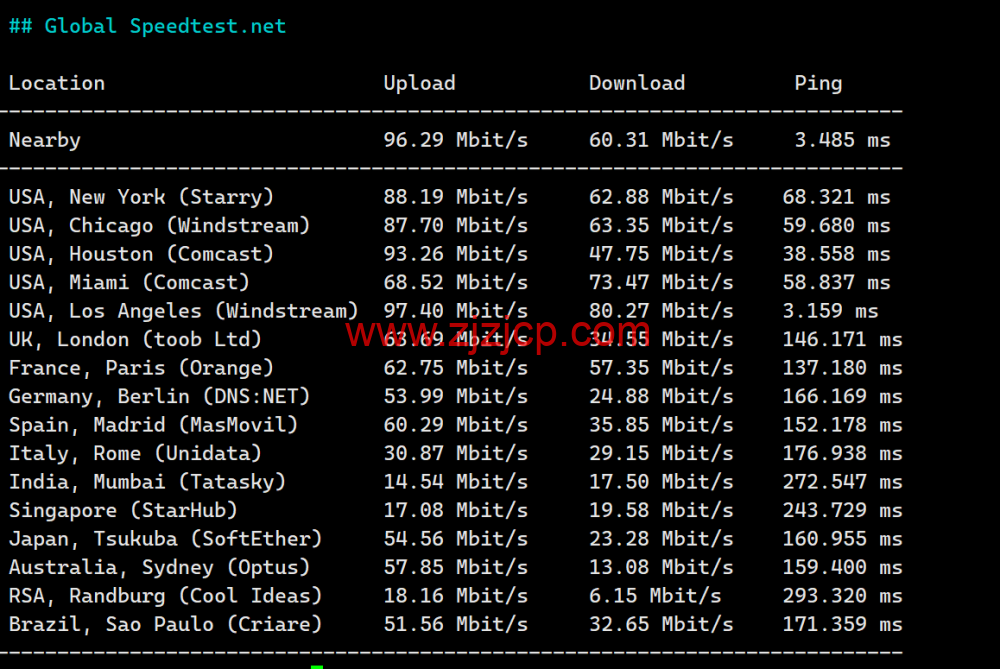This screenshot has height=669, width=1000.
Task: Select the Ping column header
Action: 818,83
